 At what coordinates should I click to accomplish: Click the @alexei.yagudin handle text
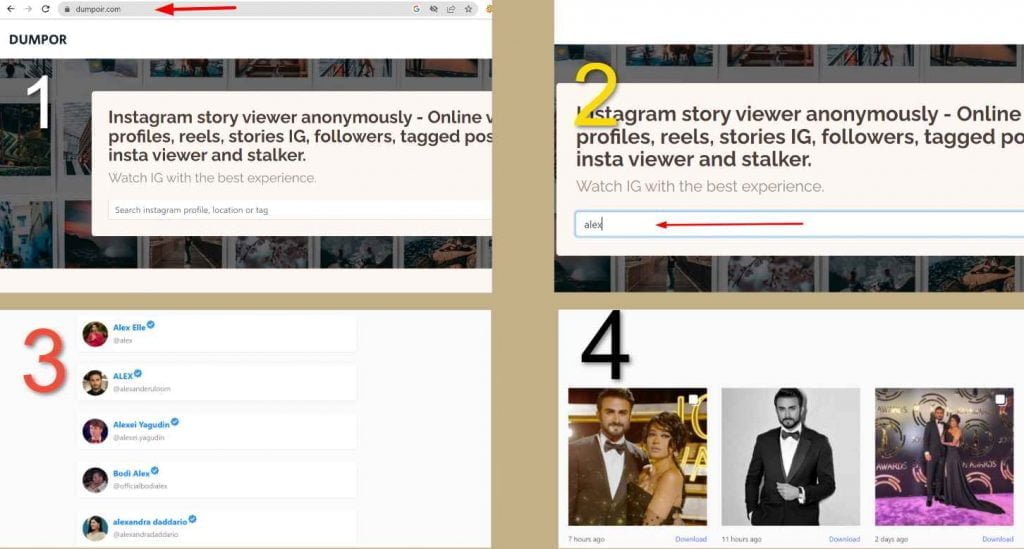(x=139, y=437)
